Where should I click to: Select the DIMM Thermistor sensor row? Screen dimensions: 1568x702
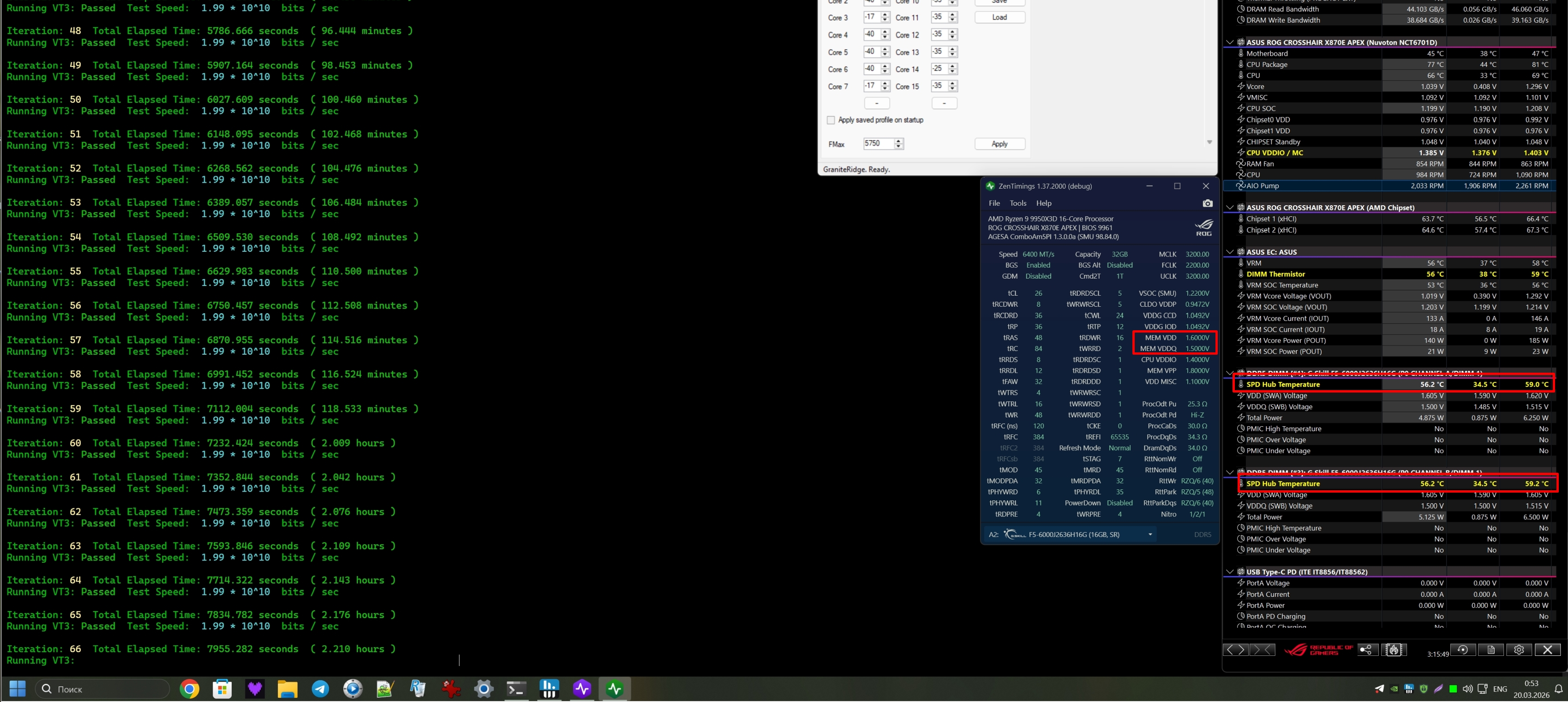[1394, 274]
